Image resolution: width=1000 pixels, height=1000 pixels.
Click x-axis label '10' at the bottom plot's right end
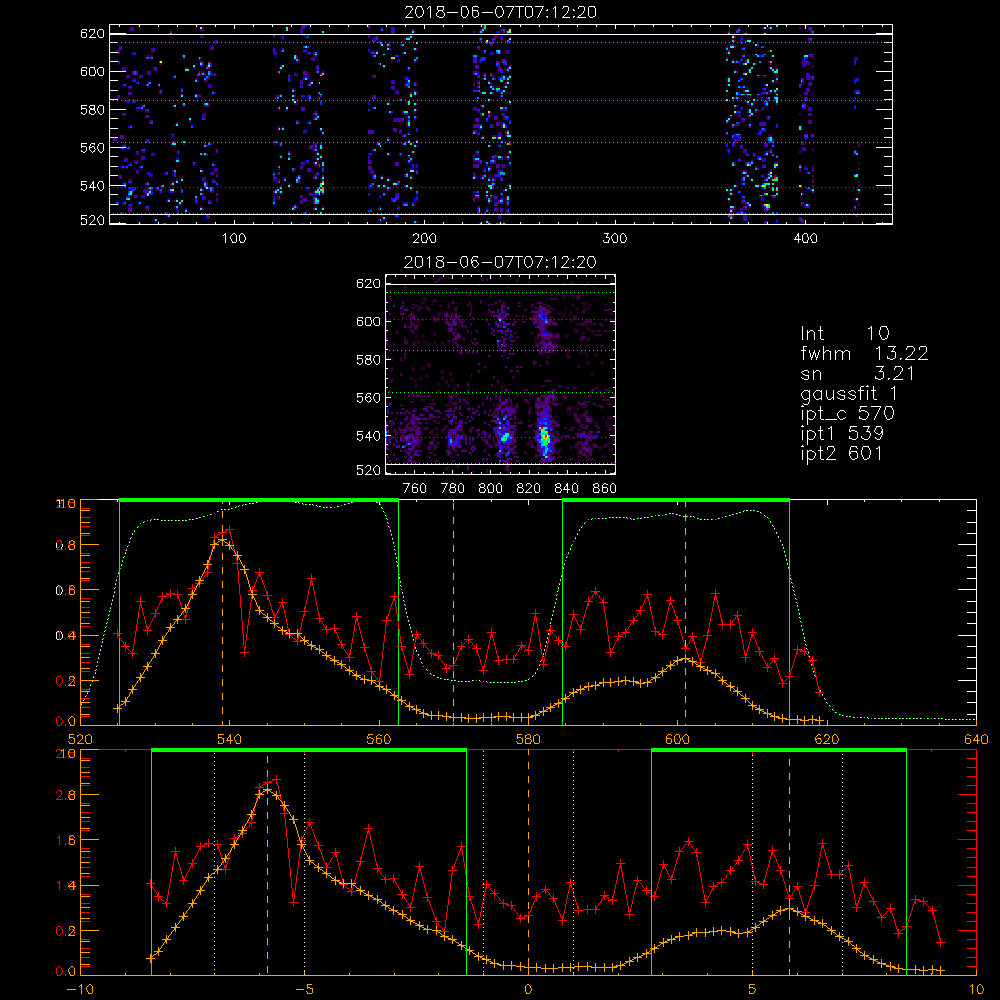pos(976,990)
